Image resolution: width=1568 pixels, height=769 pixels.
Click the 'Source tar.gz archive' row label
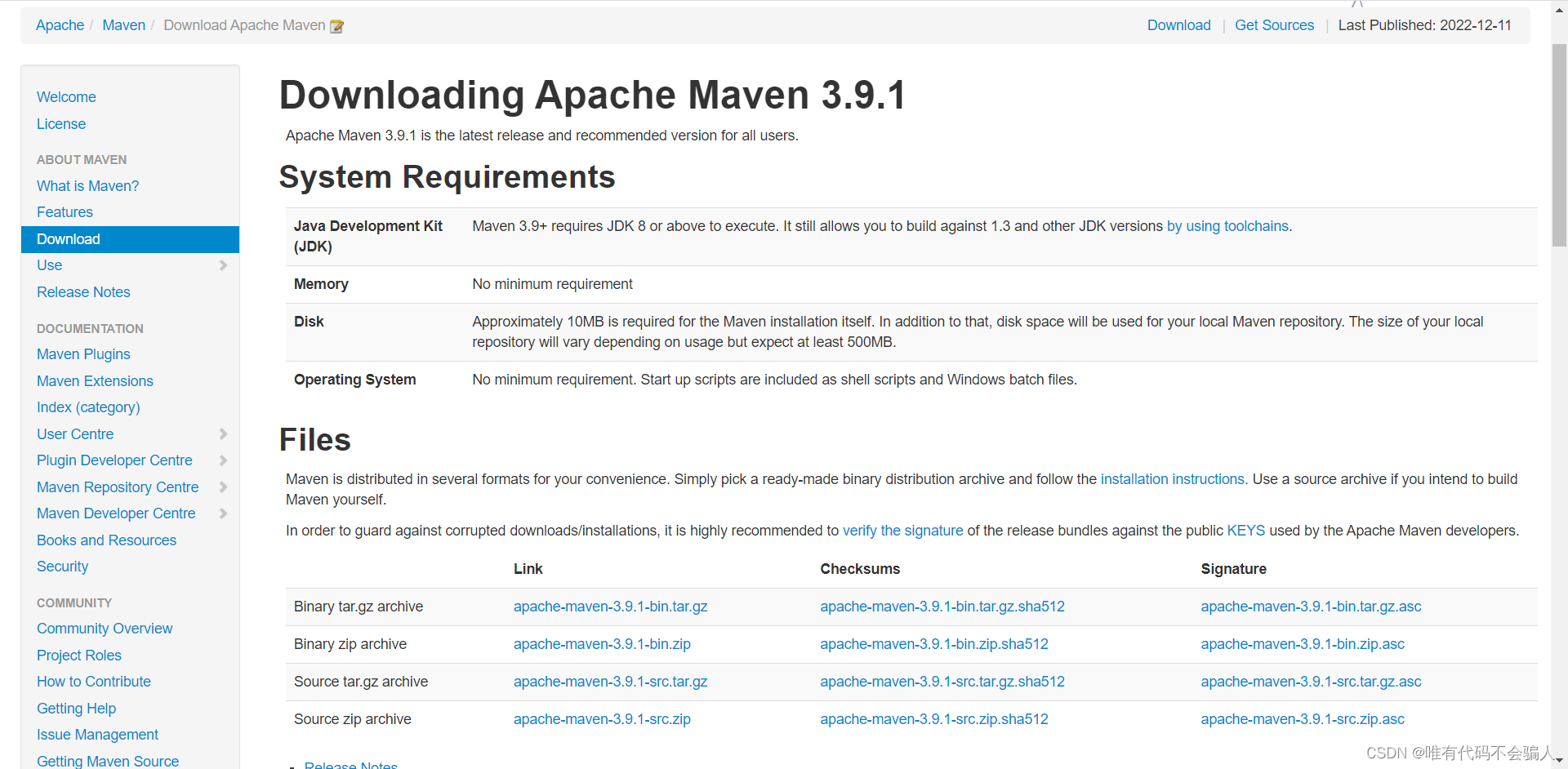361,682
